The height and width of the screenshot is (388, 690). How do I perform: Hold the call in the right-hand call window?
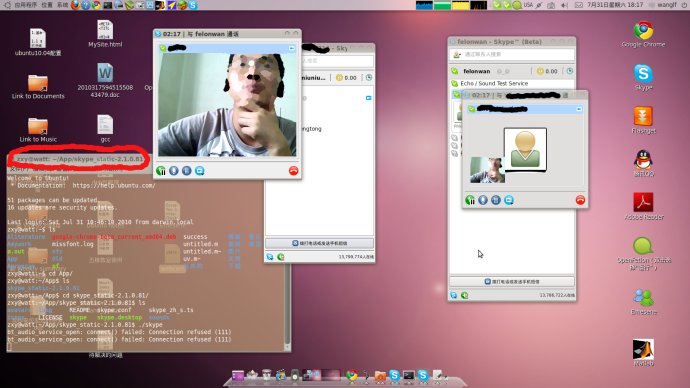click(470, 200)
